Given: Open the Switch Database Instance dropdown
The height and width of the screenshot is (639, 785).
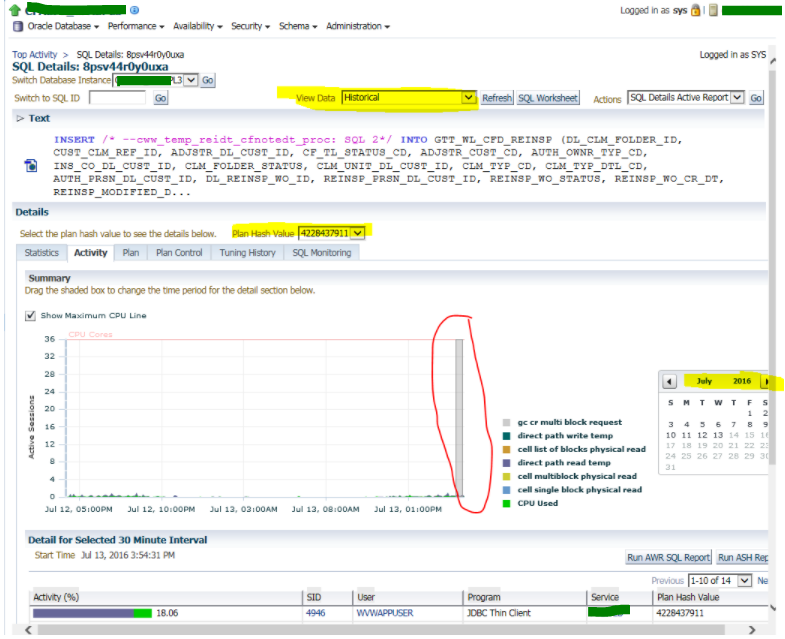Looking at the screenshot, I should [x=191, y=80].
